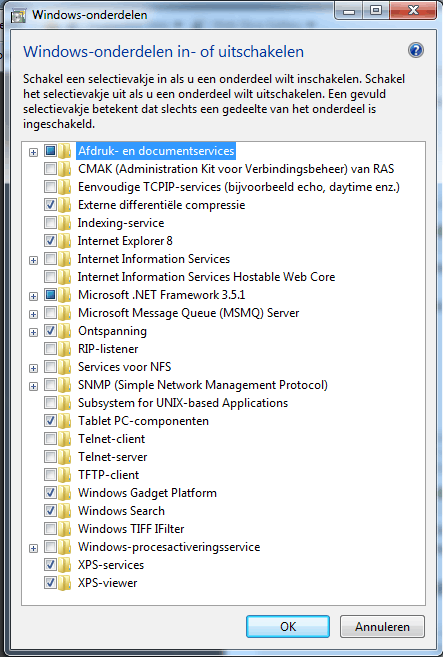Click the Windows-onderdelen title bar icon

pyautogui.click(x=18, y=15)
